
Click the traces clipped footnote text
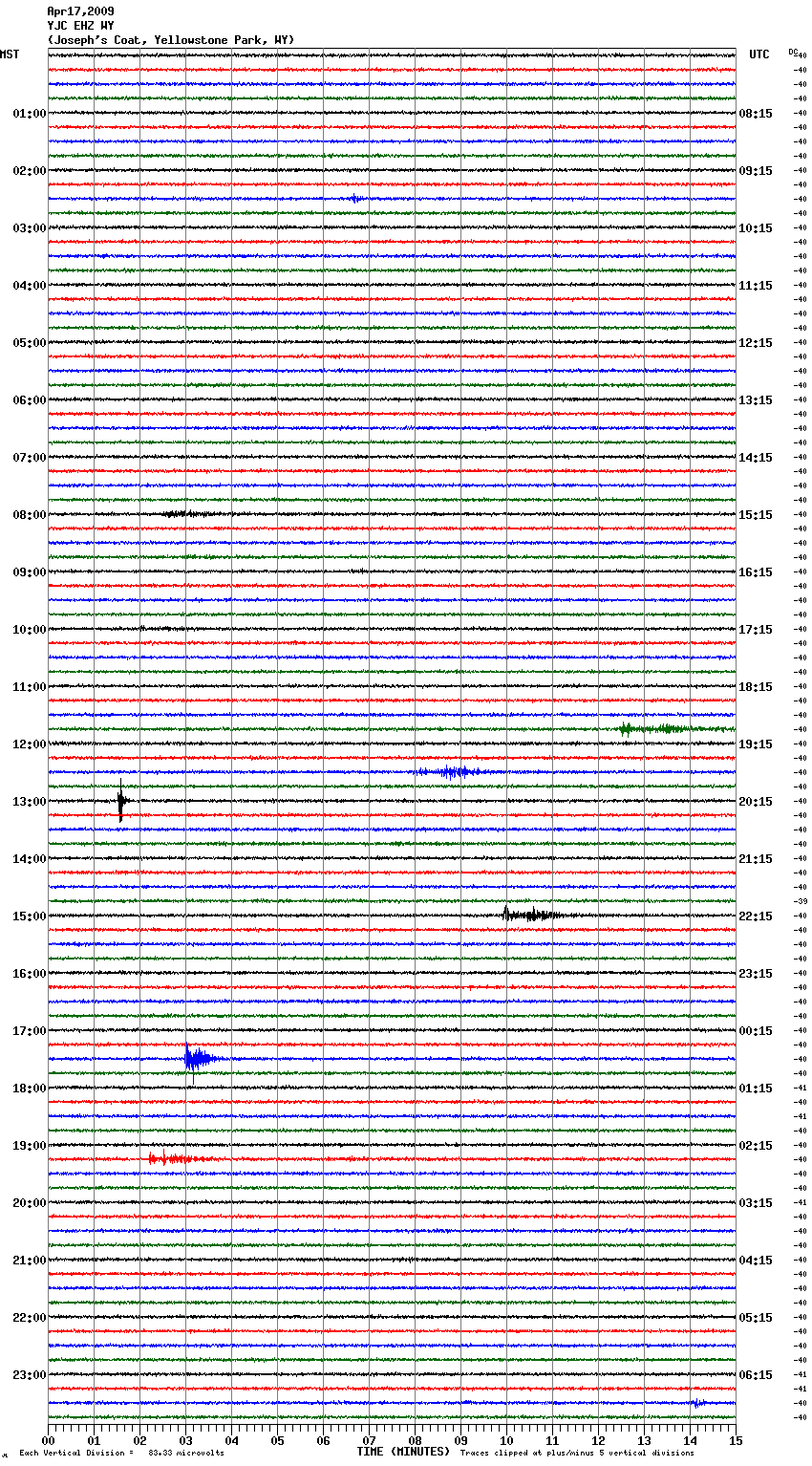coord(577,1453)
